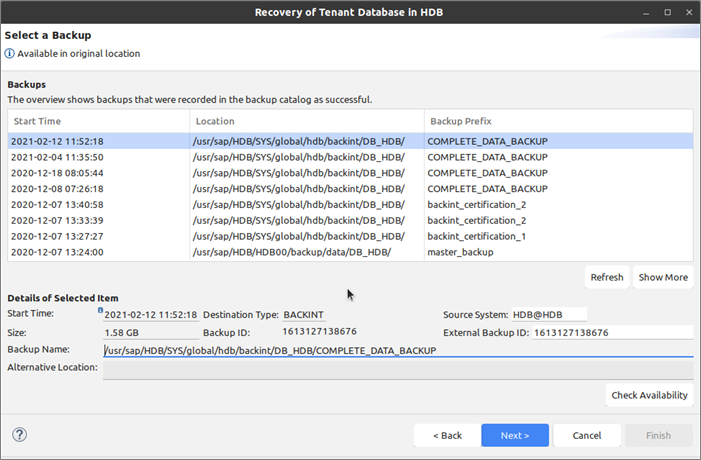Select the backup started 2020-12-07 13:24:00
This screenshot has width=701, height=460.
tap(350, 252)
